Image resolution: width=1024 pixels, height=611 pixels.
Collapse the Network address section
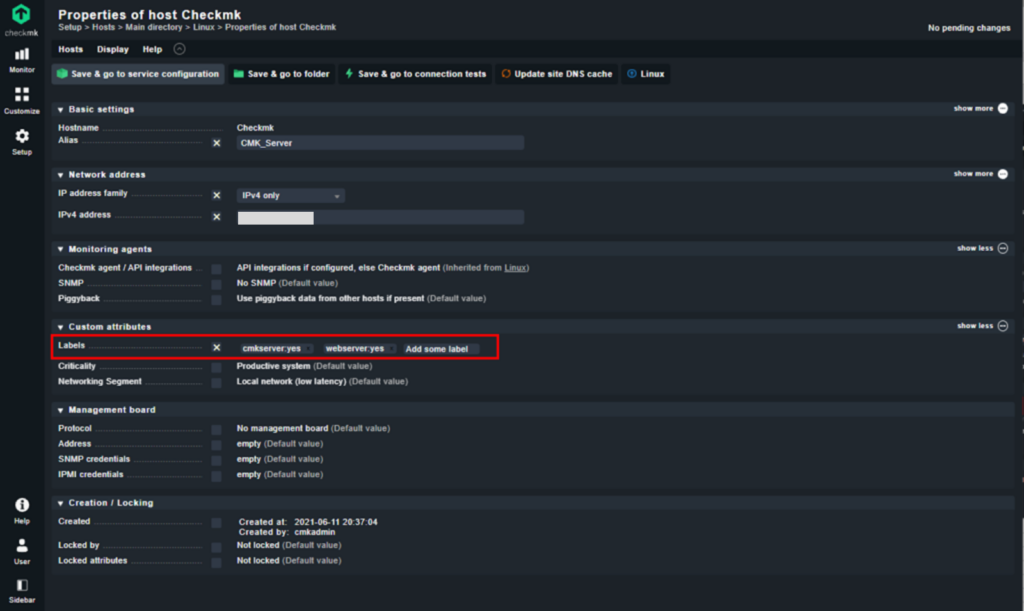point(61,175)
